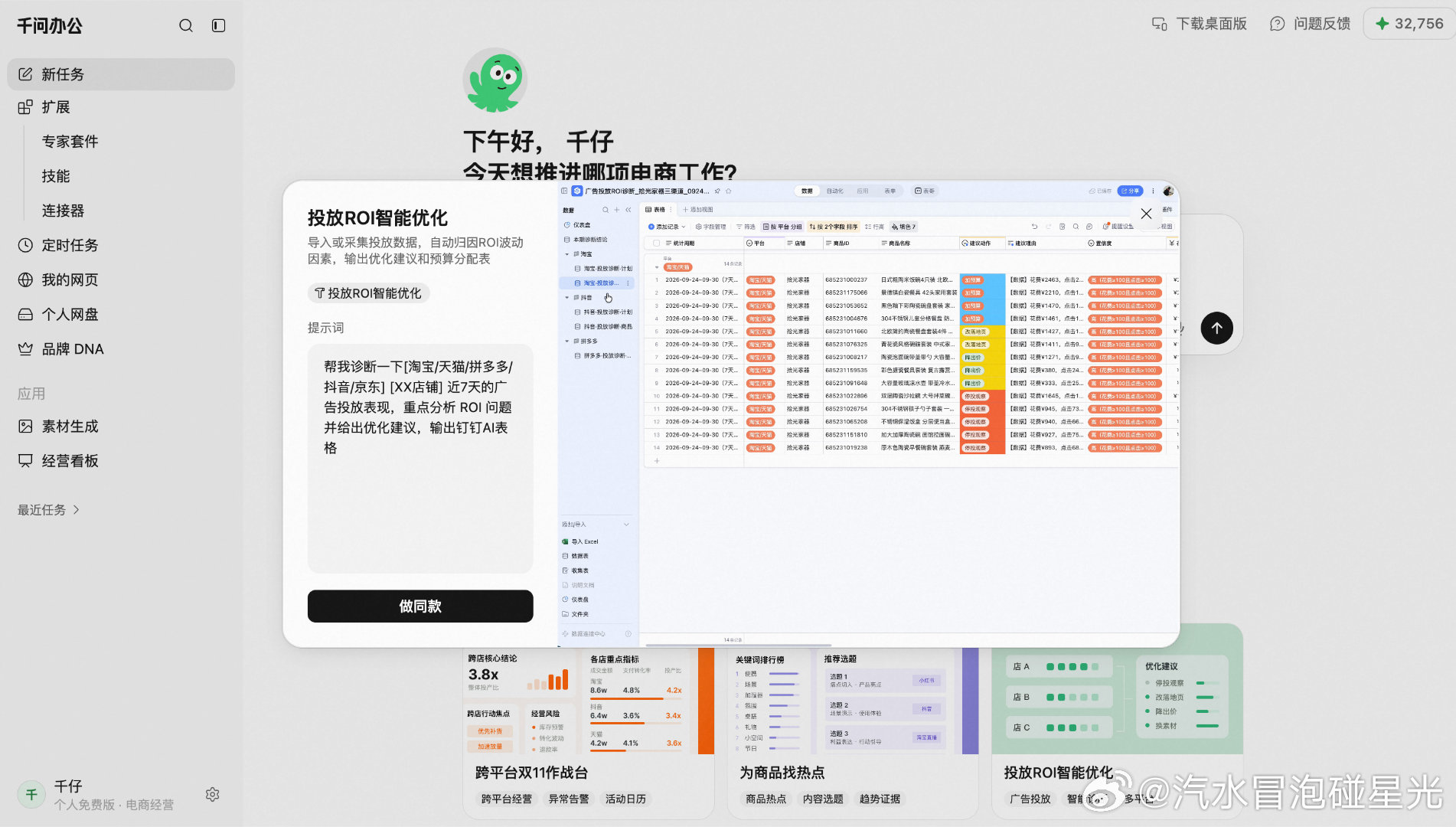Select the 活动日历 tag
The width and height of the screenshot is (1456, 827).
pos(625,799)
